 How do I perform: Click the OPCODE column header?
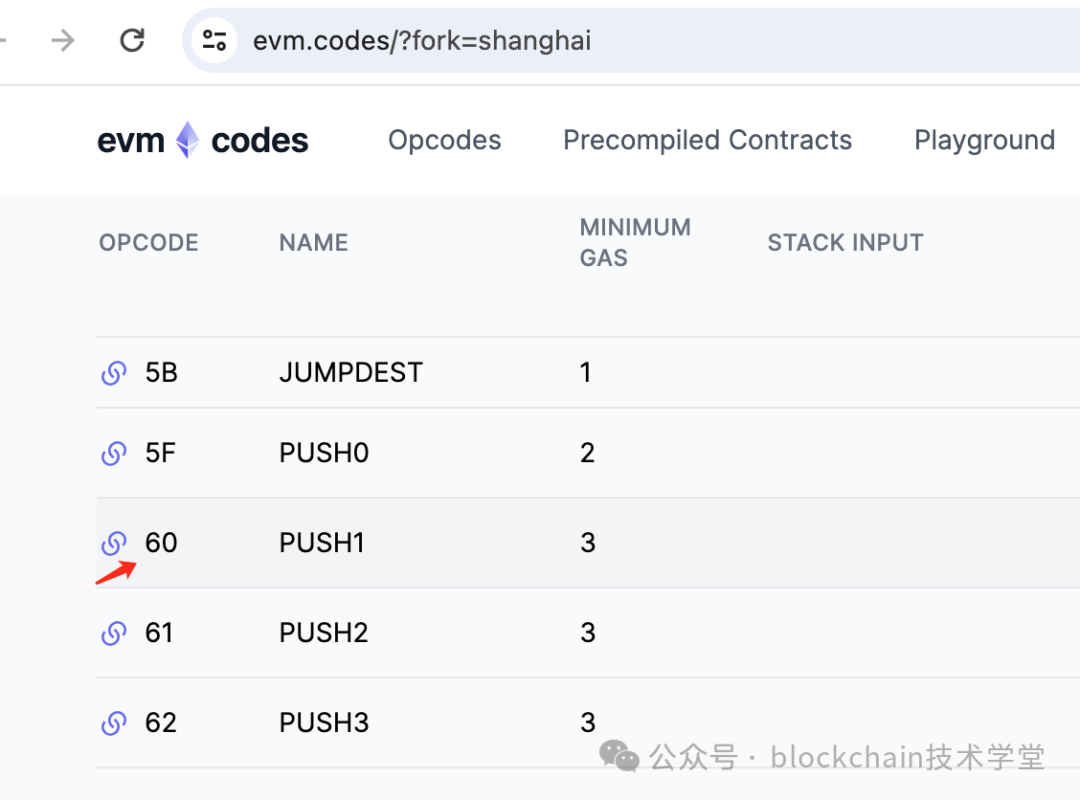pyautogui.click(x=148, y=242)
